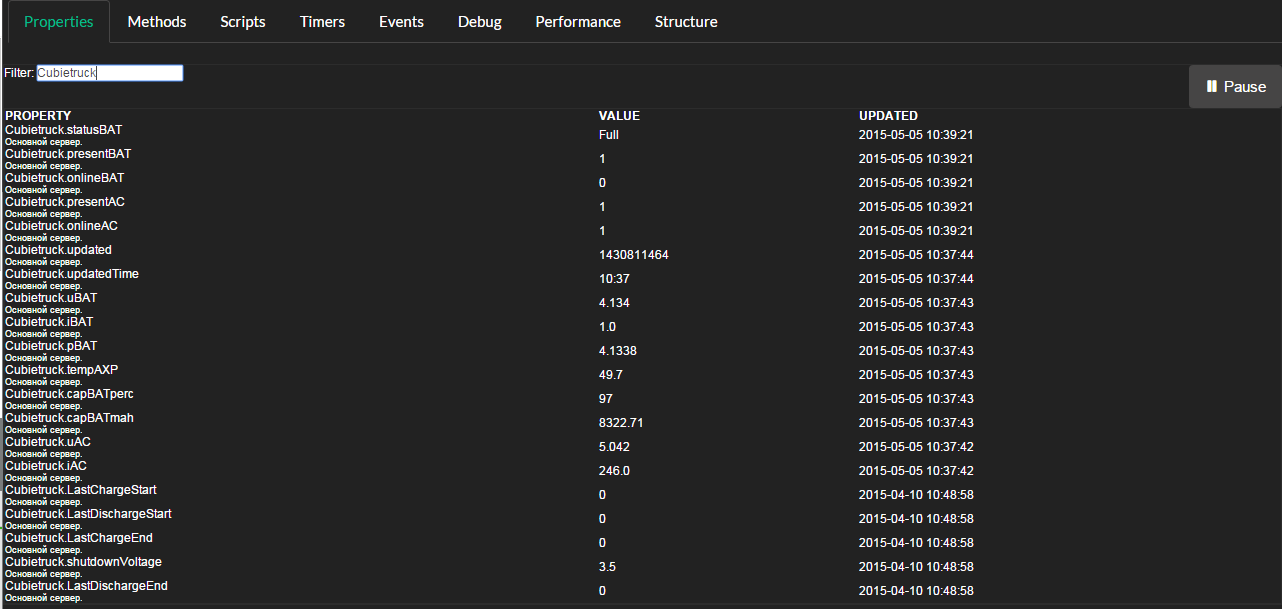Select the Properties tab
Viewport: 1282px width, 609px height.
click(59, 22)
